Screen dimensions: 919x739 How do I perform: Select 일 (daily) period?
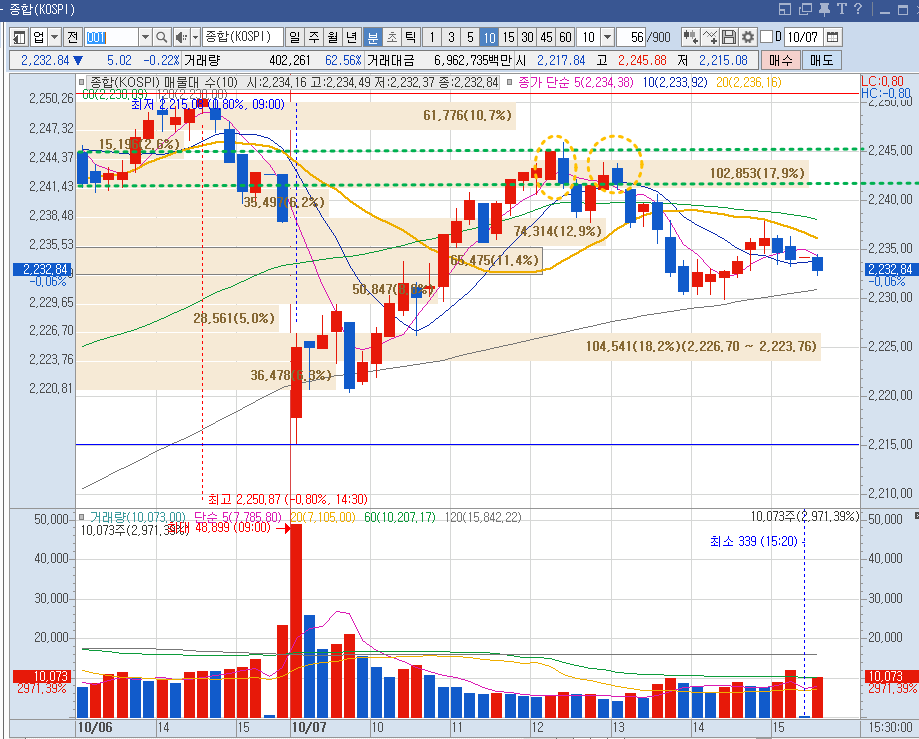(295, 38)
